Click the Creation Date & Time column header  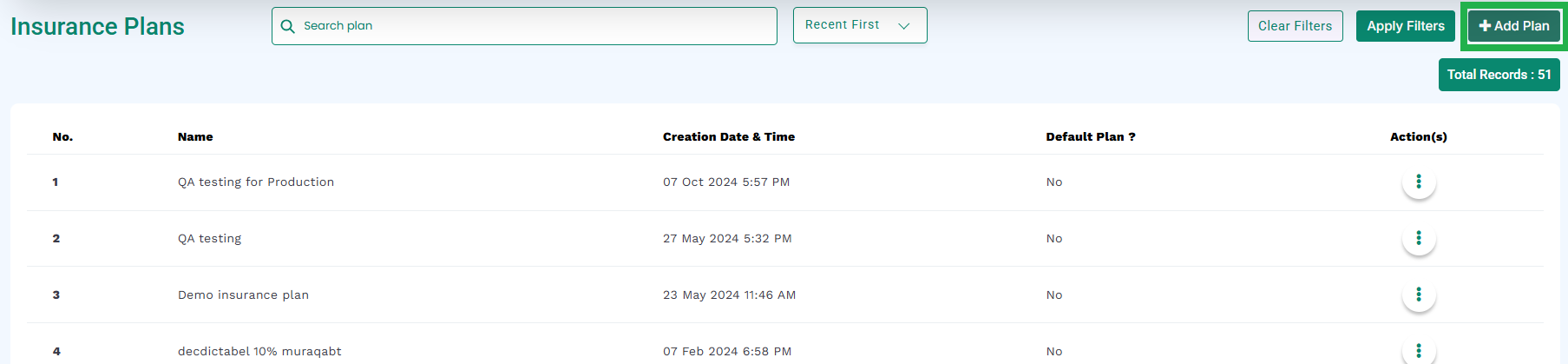(x=729, y=136)
